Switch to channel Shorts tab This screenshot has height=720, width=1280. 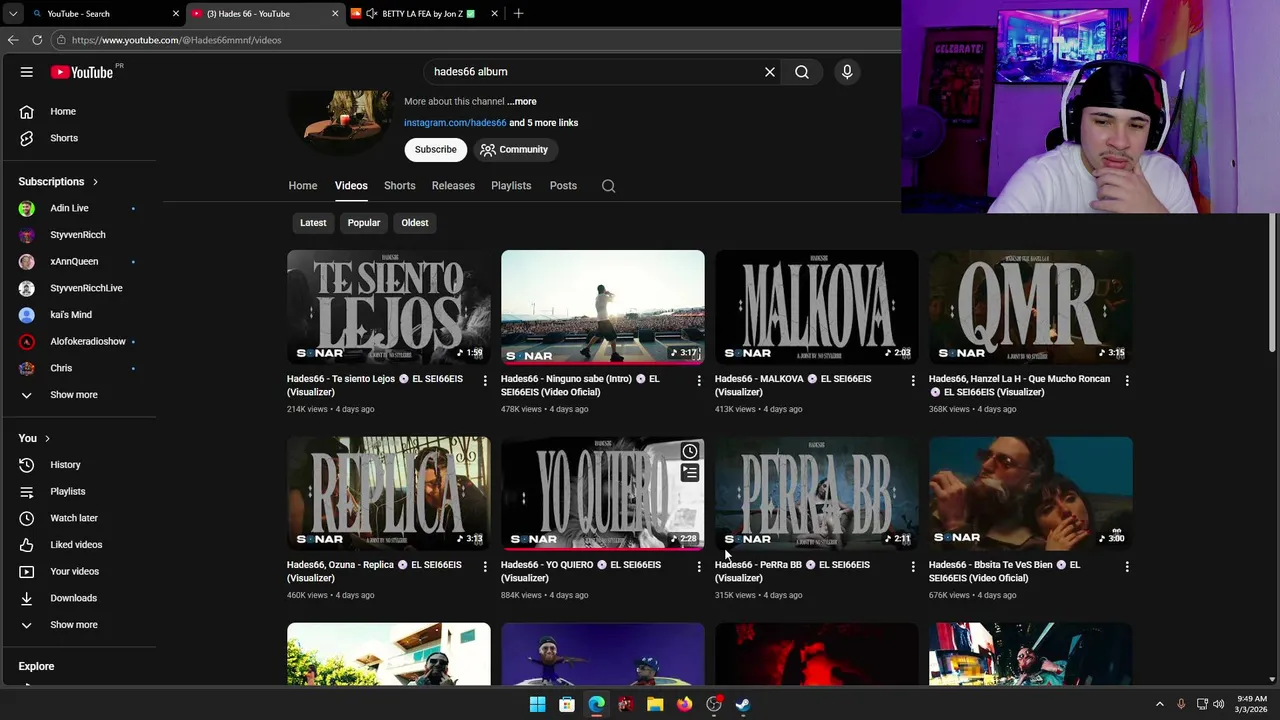(400, 186)
